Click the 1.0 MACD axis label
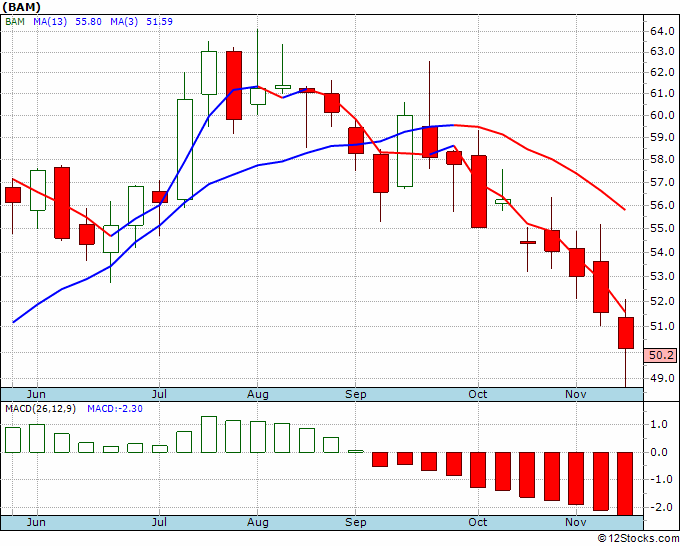 coord(659,425)
